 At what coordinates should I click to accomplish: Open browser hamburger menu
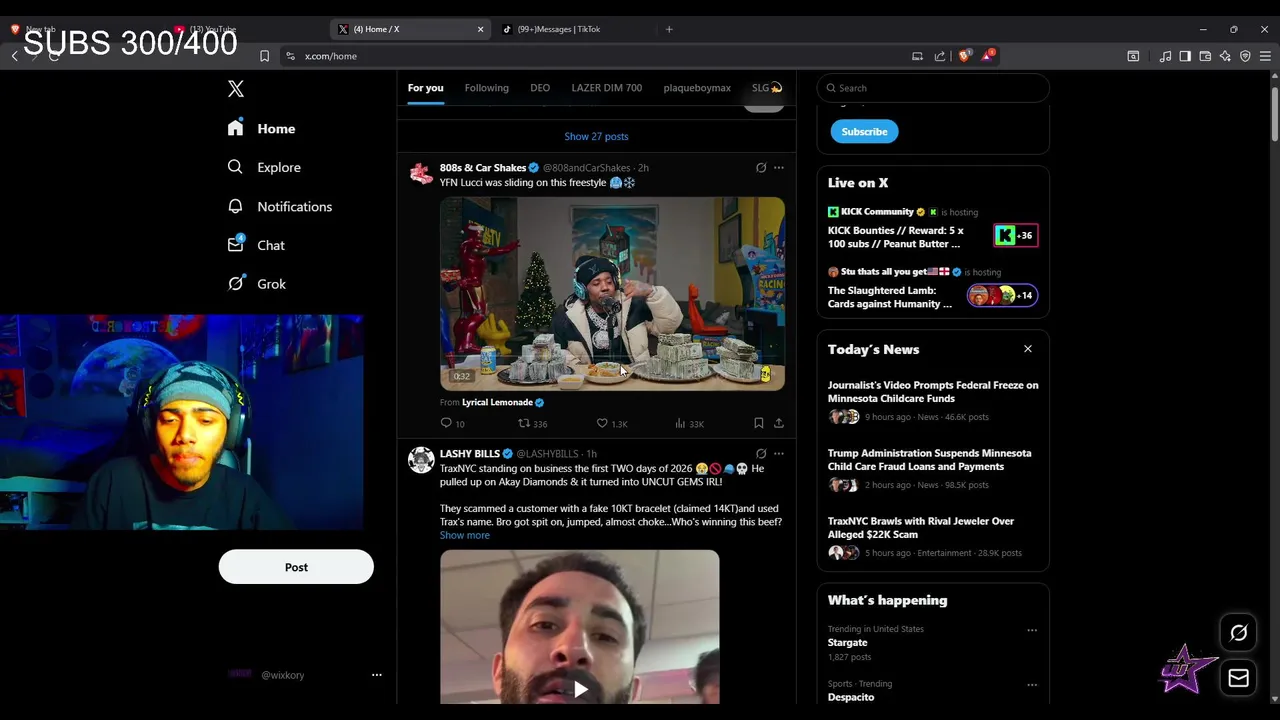tap(1265, 56)
